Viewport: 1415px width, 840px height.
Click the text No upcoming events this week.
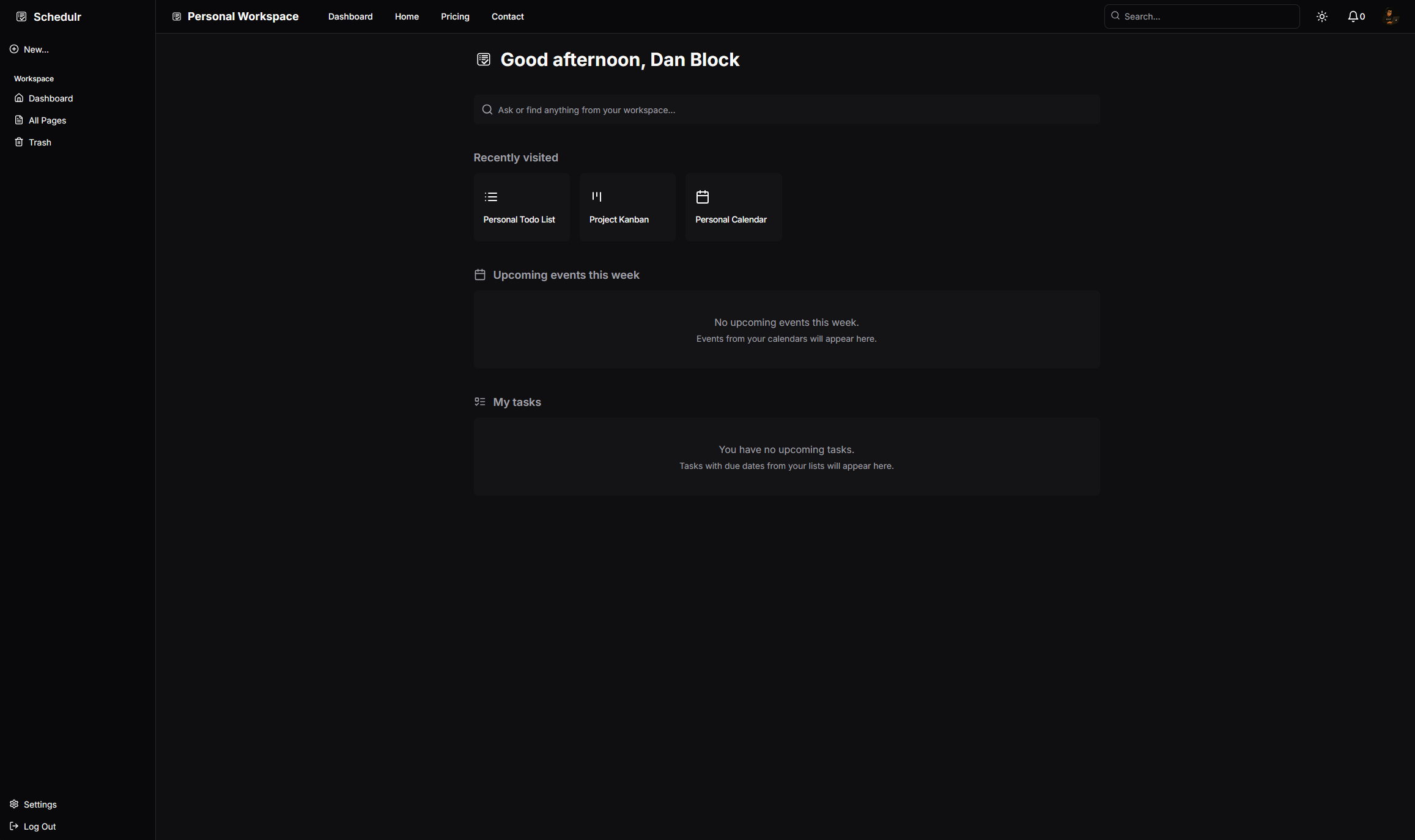[x=786, y=322]
